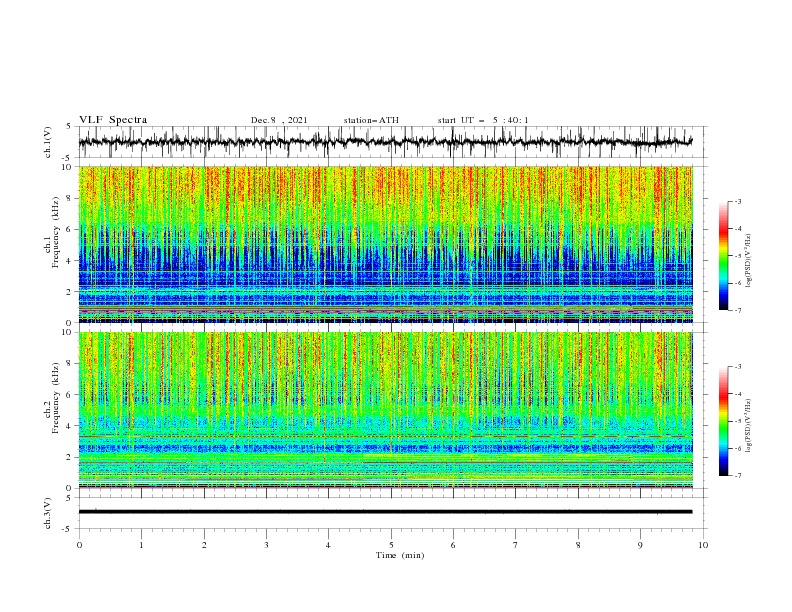The width and height of the screenshot is (792, 612).
Task: Click the 'start UT = 5 :40: 1' text
Action: pos(483,120)
